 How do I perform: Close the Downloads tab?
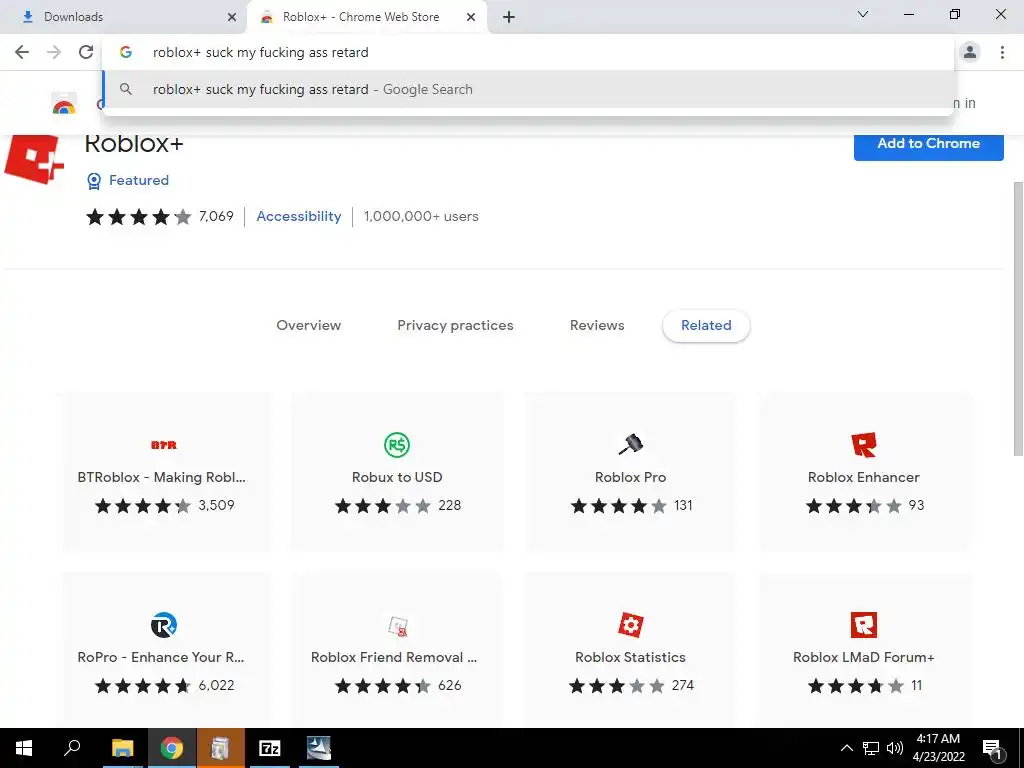(232, 17)
